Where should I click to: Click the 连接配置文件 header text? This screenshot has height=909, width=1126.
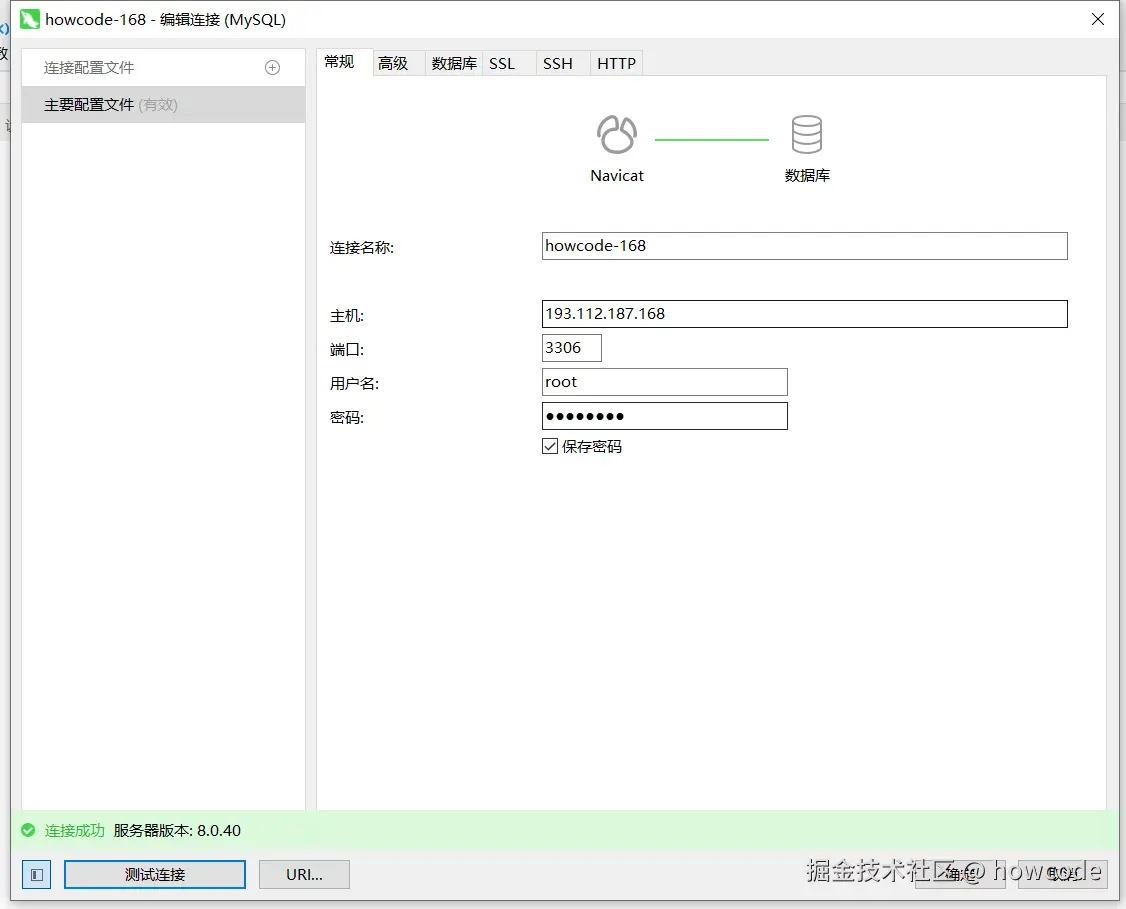(89, 67)
